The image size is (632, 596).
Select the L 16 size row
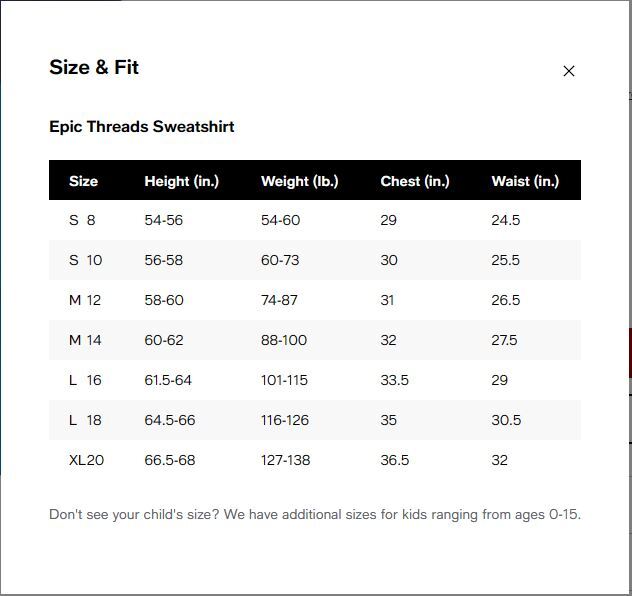315,380
